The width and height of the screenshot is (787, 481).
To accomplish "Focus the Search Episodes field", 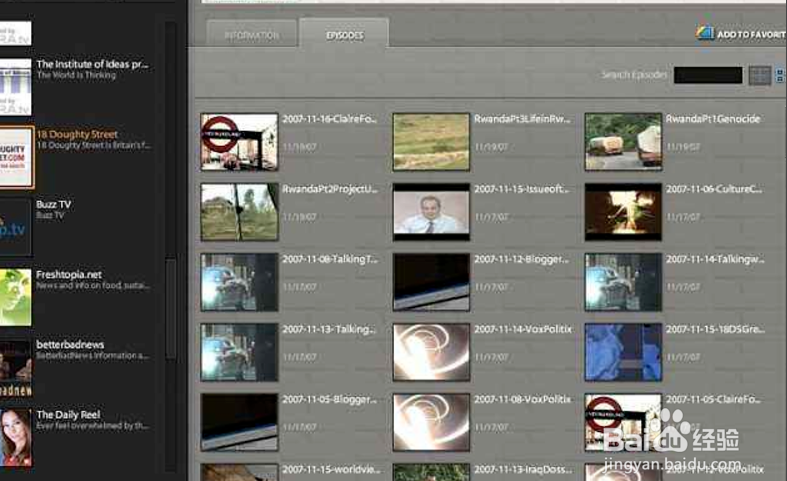I will pyautogui.click(x=708, y=75).
